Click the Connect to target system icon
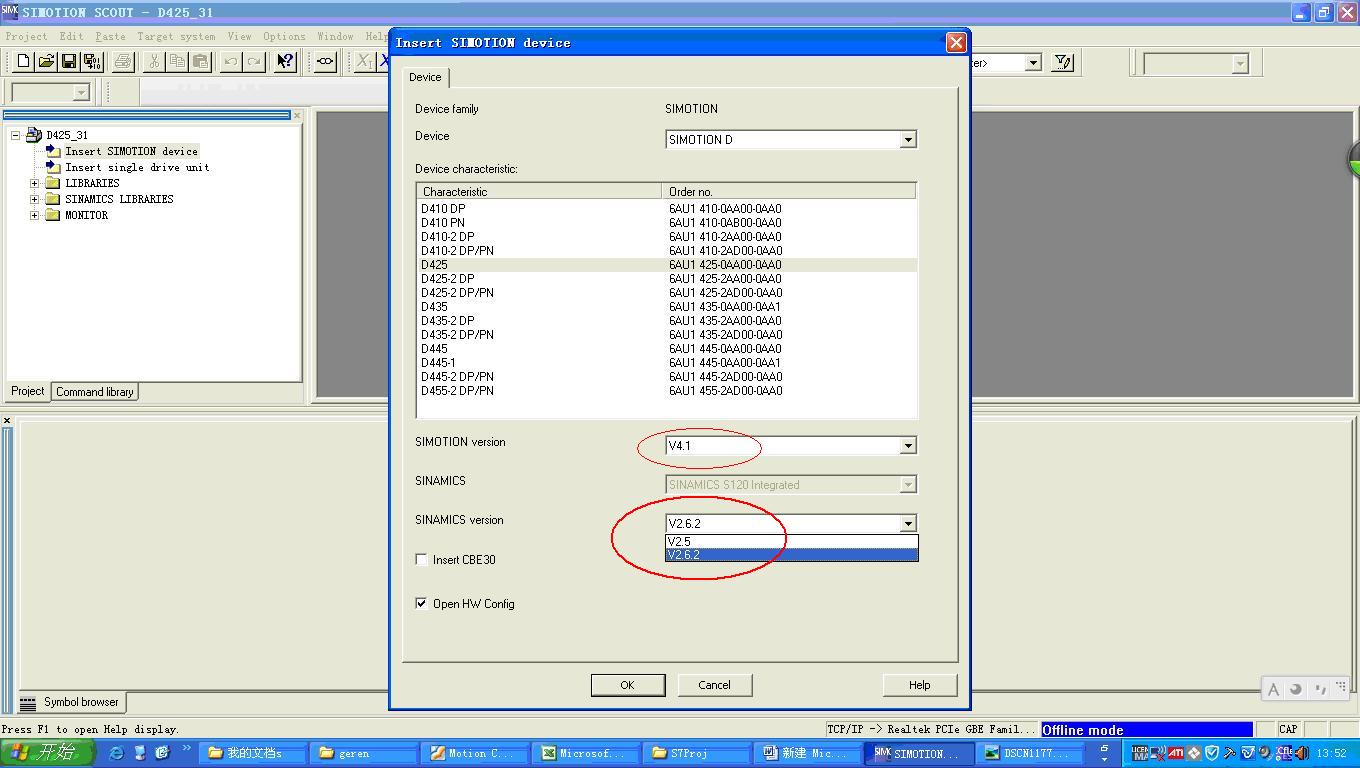The image size is (1360, 768). point(325,62)
